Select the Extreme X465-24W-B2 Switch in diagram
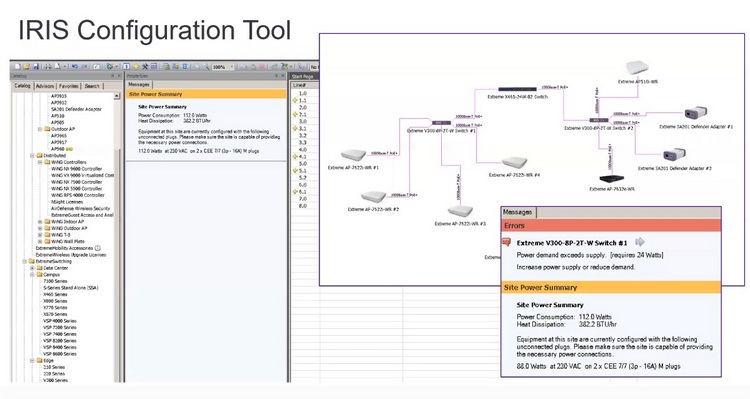The height and width of the screenshot is (399, 750). [x=517, y=89]
